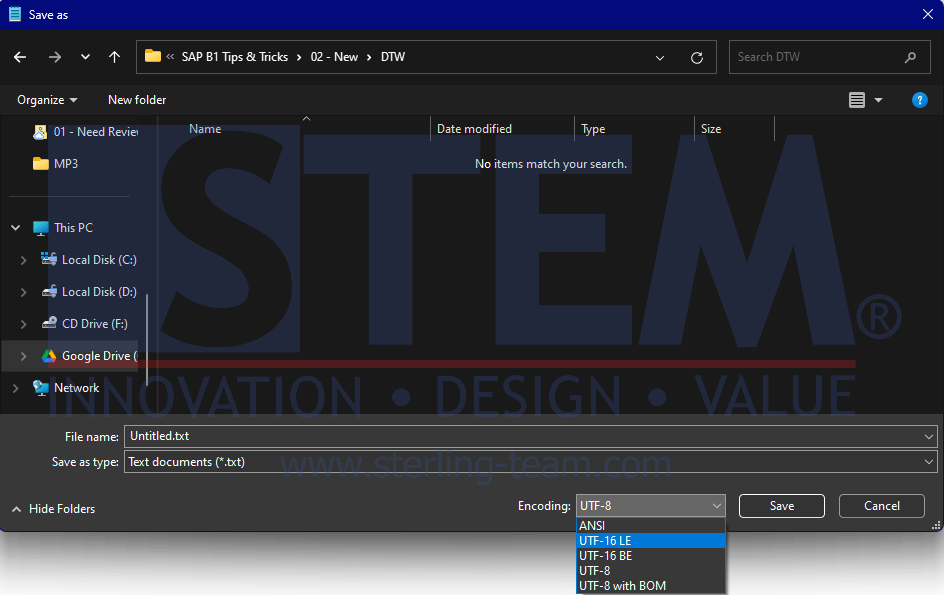Expand address bar history dropdown

(x=660, y=58)
